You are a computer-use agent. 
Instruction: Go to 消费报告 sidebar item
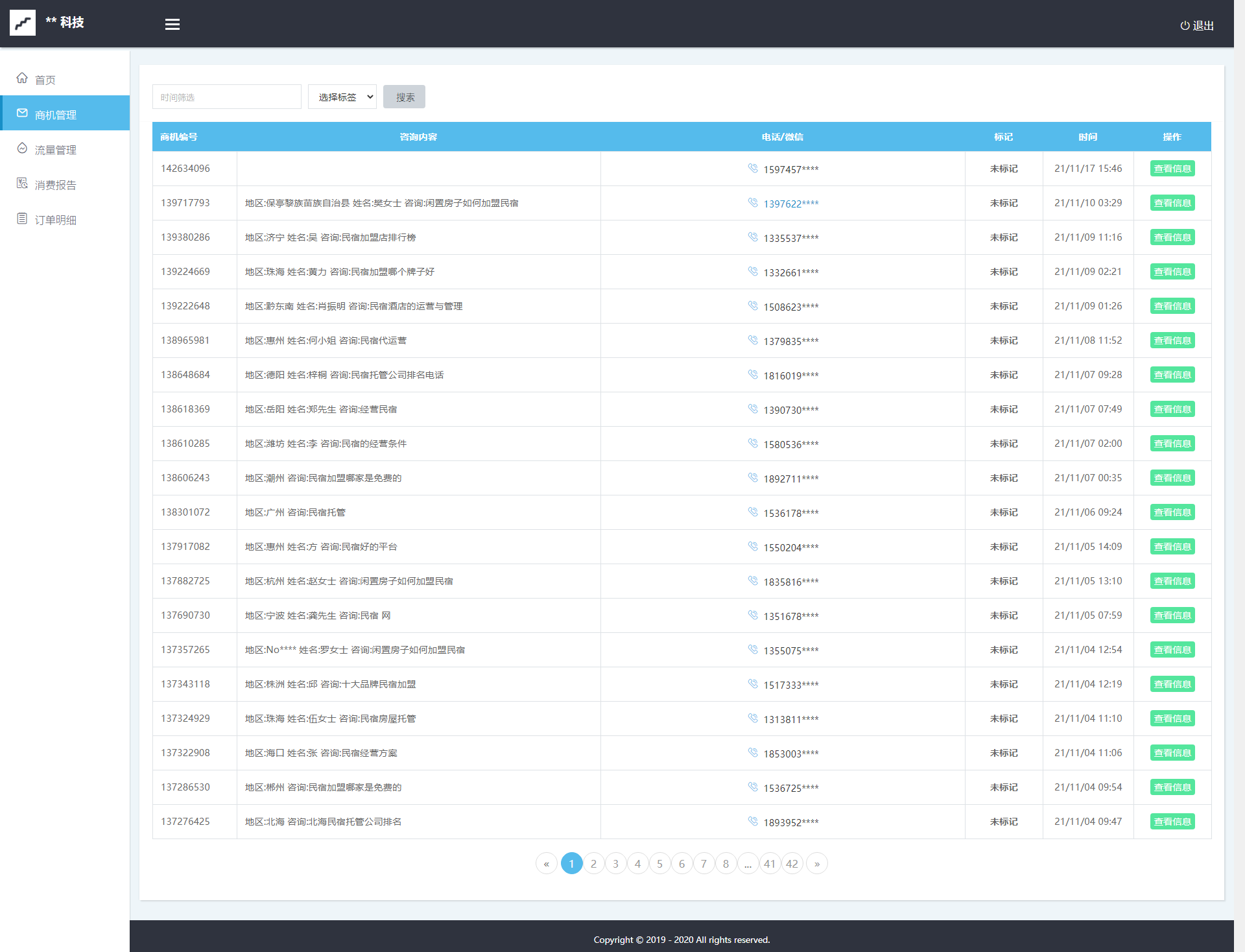click(65, 184)
